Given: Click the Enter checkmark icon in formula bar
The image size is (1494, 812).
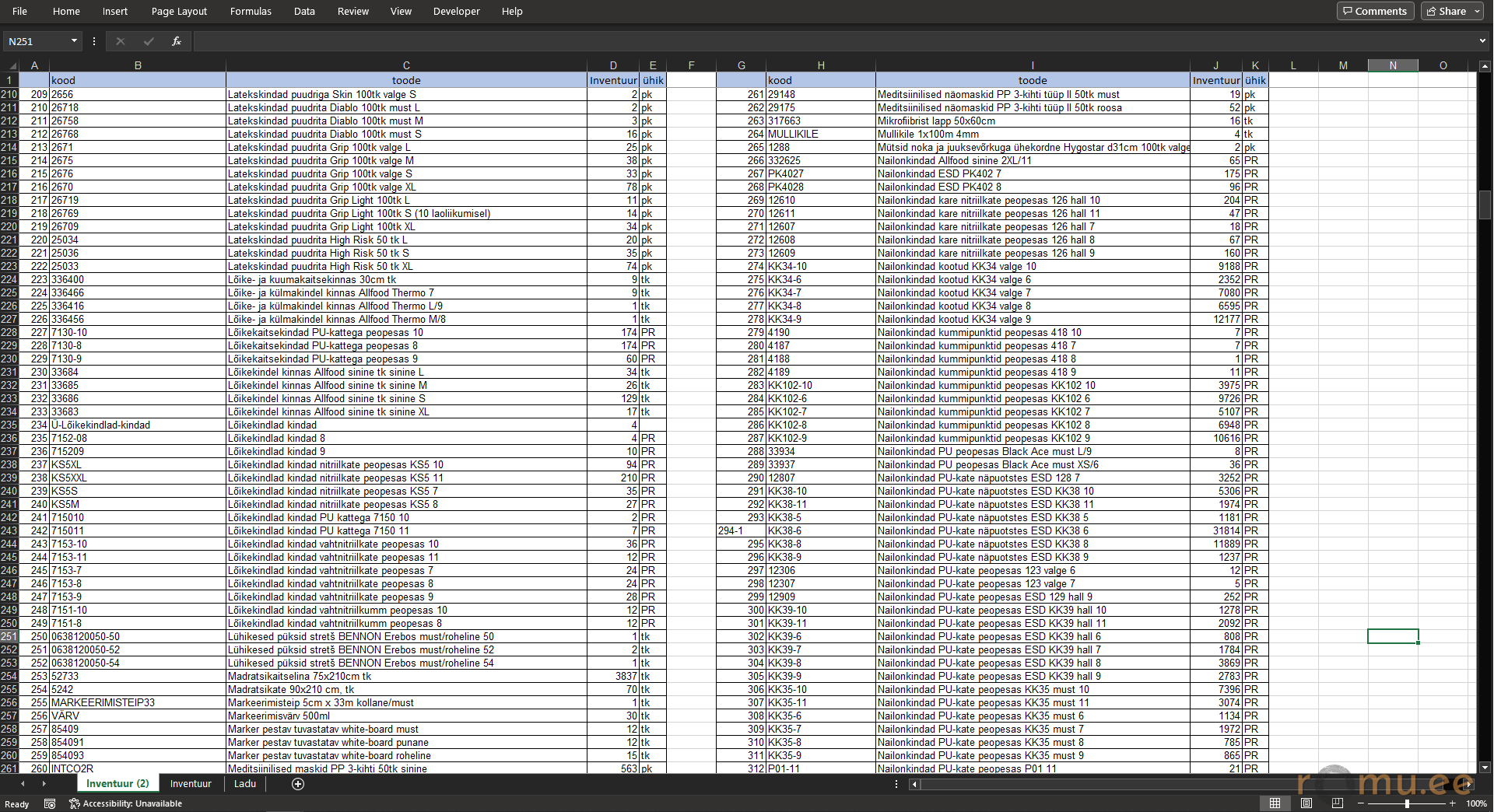Looking at the screenshot, I should (x=149, y=41).
